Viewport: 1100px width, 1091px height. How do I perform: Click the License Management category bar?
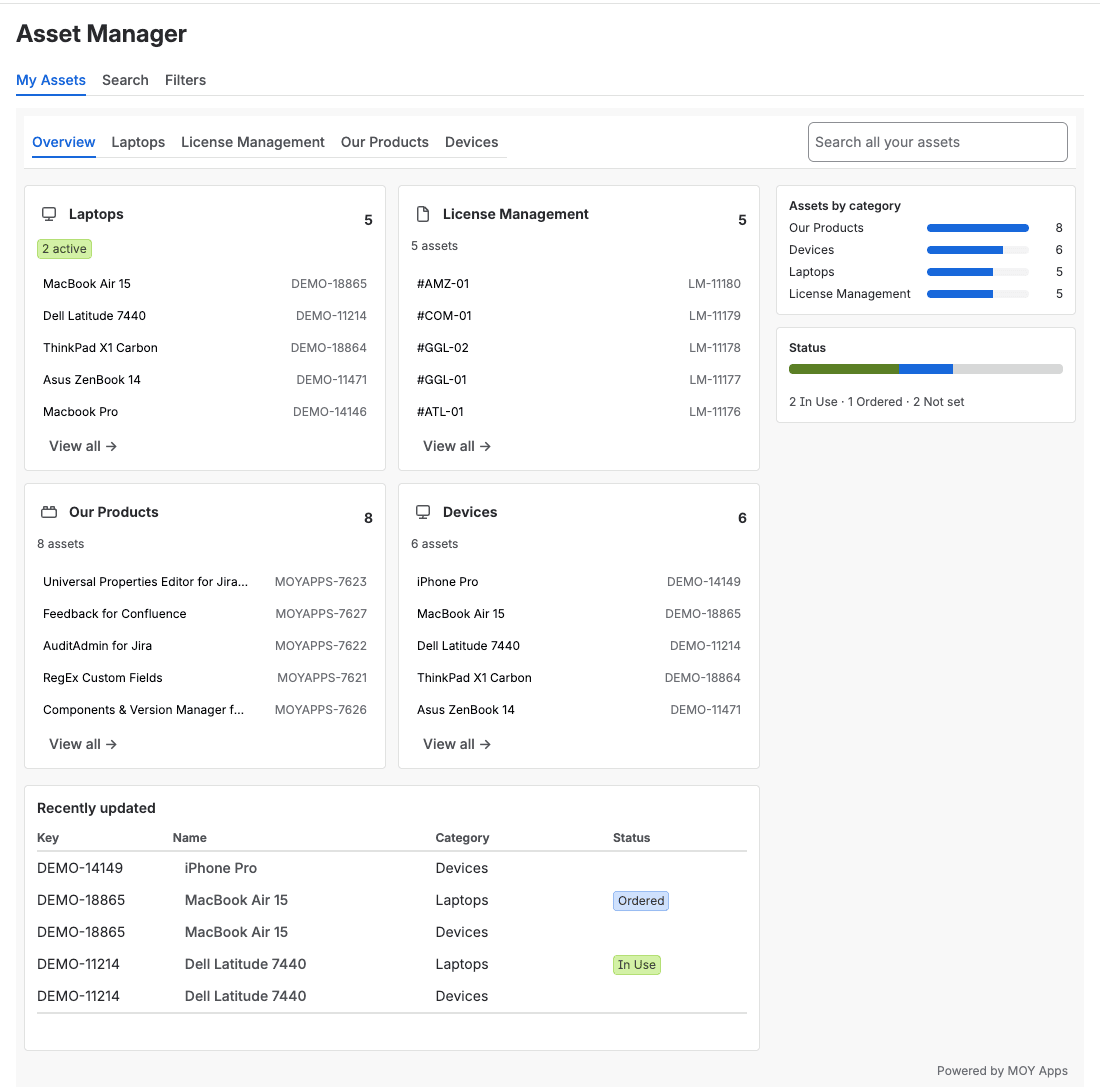pos(978,294)
